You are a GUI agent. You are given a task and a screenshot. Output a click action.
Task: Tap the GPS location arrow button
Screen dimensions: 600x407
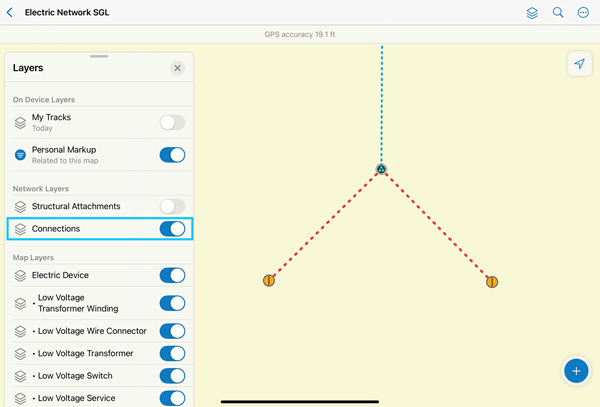pos(579,63)
